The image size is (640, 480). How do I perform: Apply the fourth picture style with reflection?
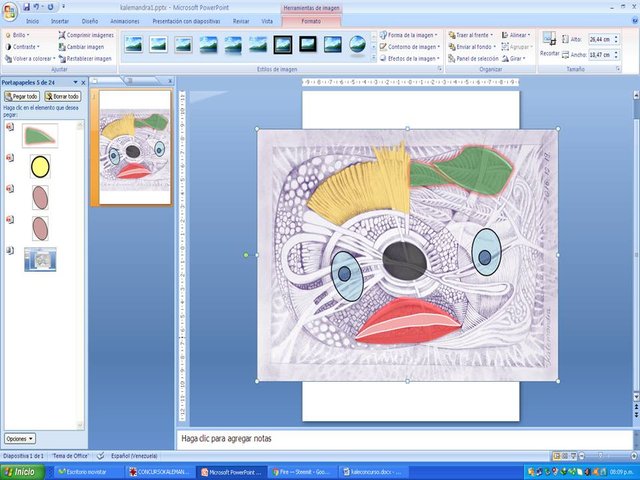click(x=208, y=44)
